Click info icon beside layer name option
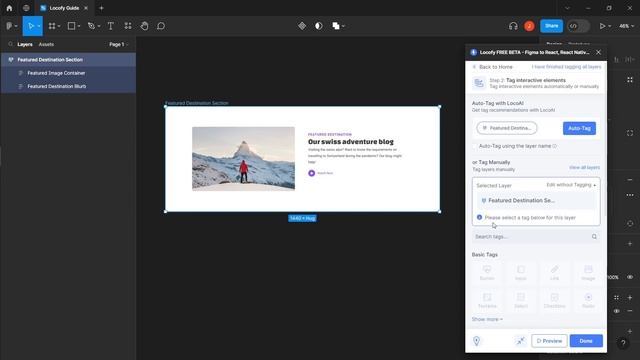 pos(554,146)
